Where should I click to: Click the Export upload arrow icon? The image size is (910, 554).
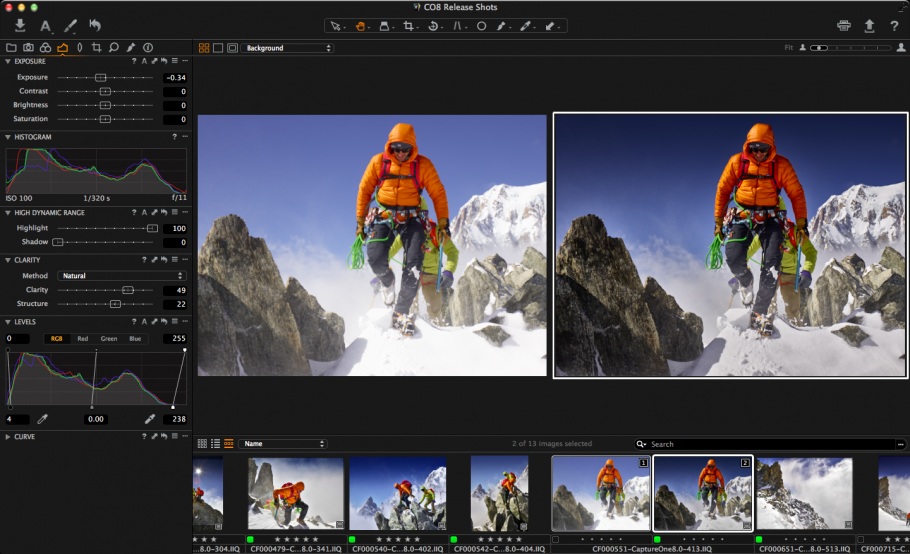(869, 26)
